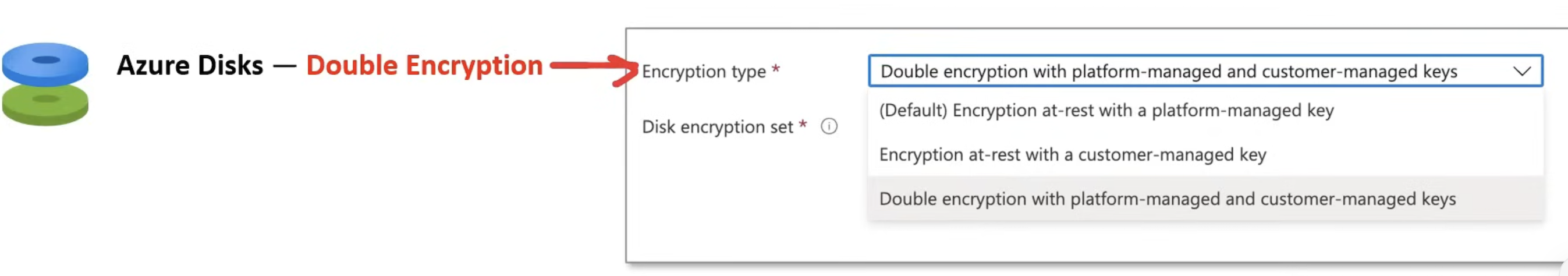Screen dimensions: 1568x276
Task: Click the Azure Disks stacked-disks logo
Action: (x=45, y=84)
